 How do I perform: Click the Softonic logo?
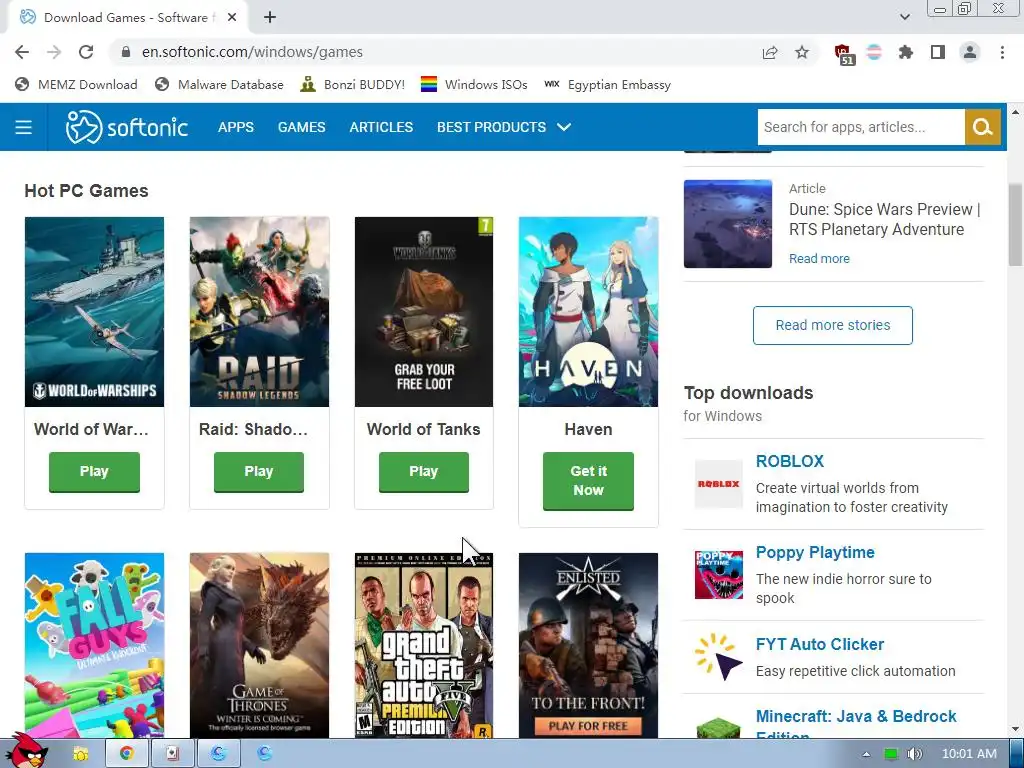pyautogui.click(x=127, y=127)
